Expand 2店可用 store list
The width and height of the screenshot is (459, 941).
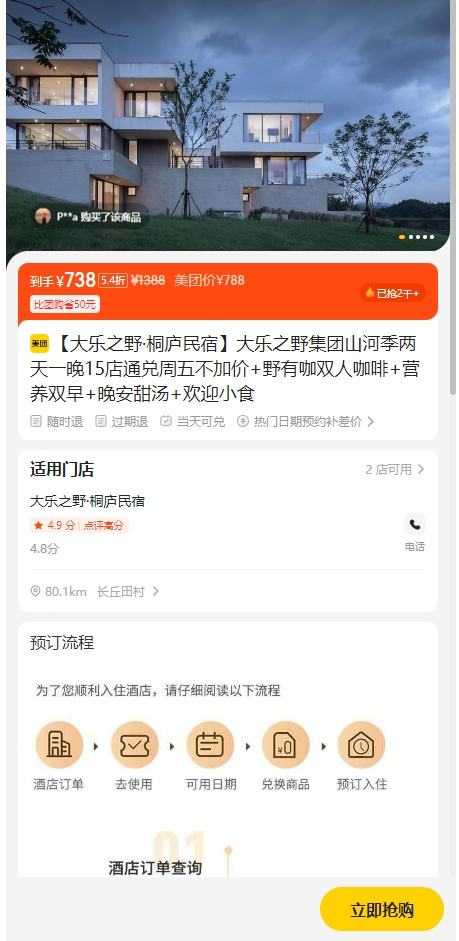click(395, 469)
